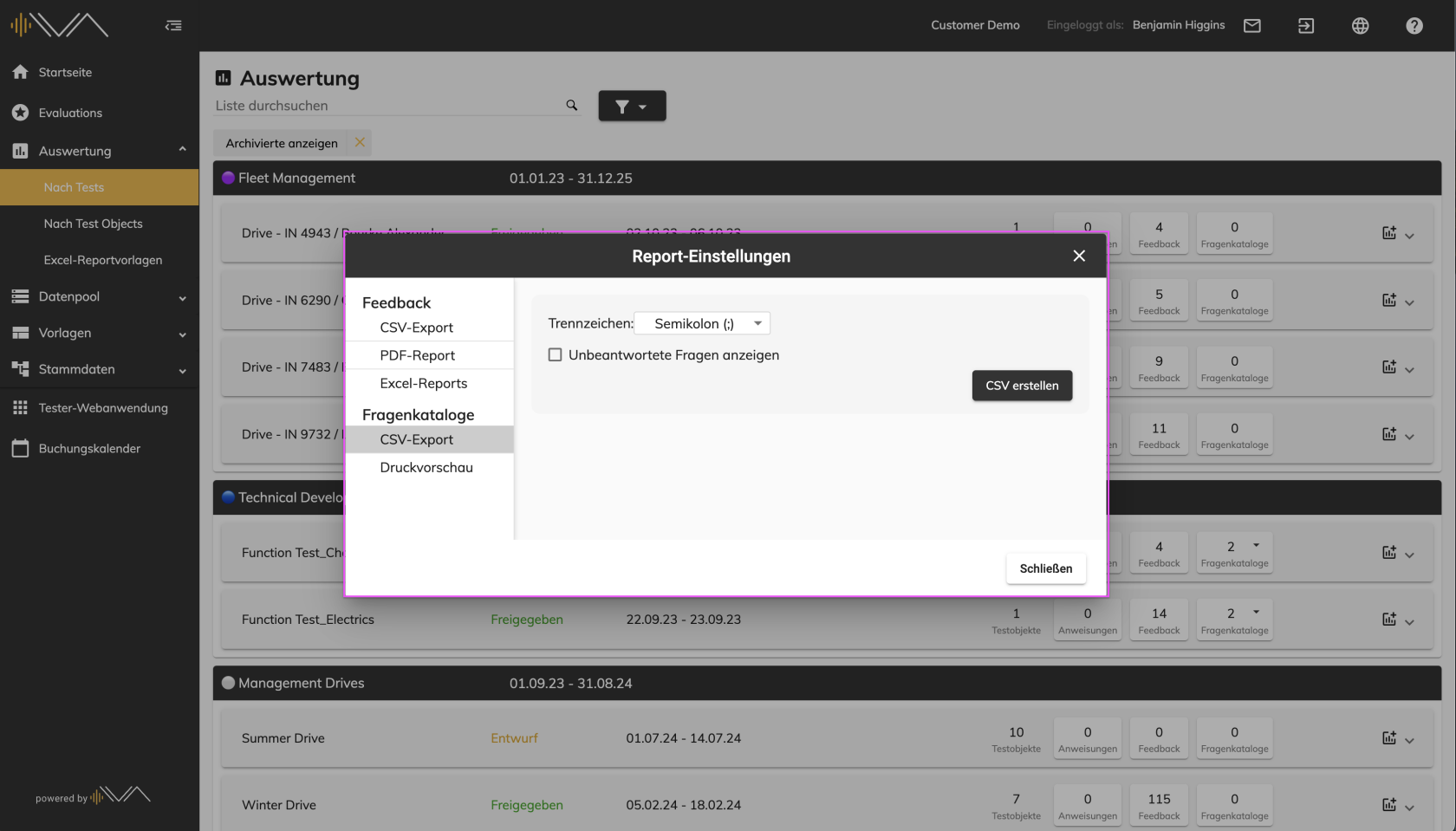Open report icon for Function Test_Electrics row
This screenshot has height=831, width=1456.
[1389, 619]
